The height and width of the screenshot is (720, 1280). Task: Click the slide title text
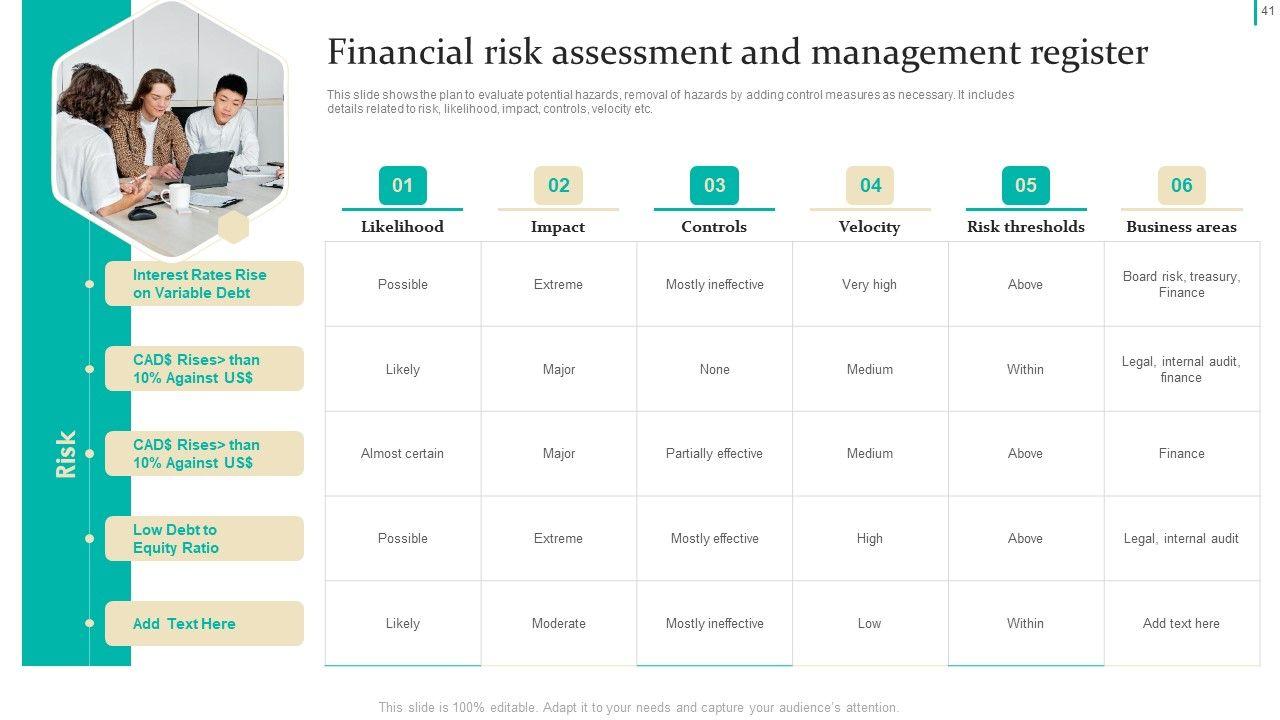737,52
